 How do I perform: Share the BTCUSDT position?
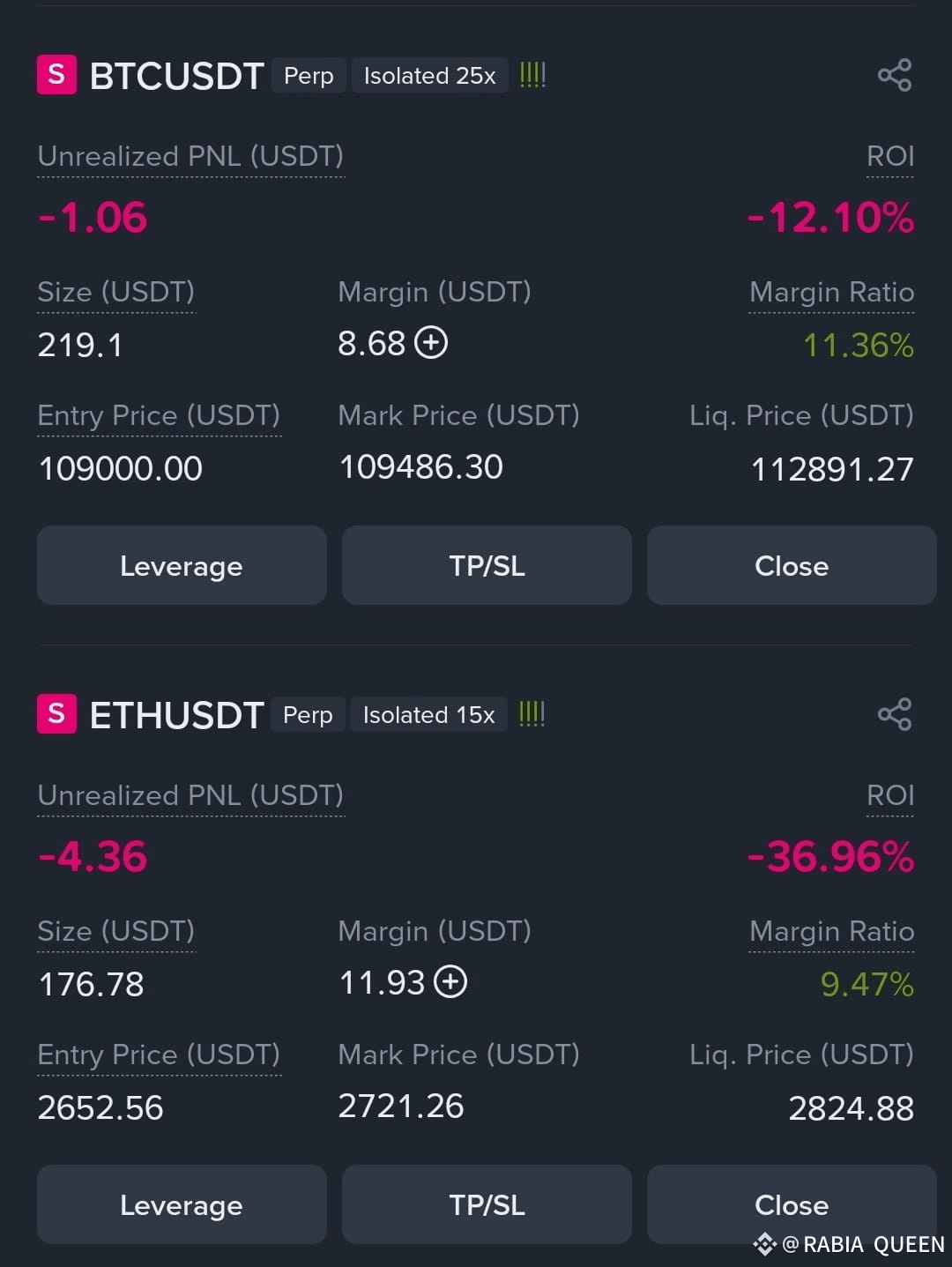tap(895, 76)
